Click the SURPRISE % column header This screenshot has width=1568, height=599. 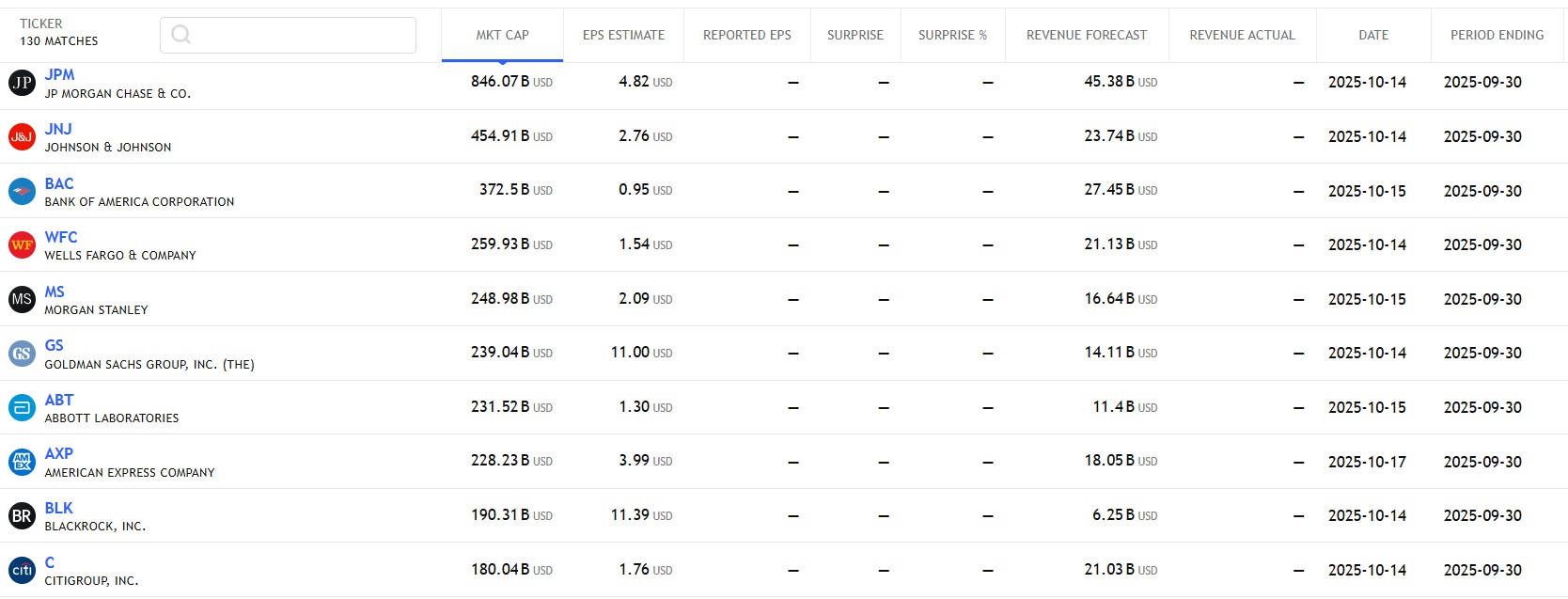click(x=952, y=36)
